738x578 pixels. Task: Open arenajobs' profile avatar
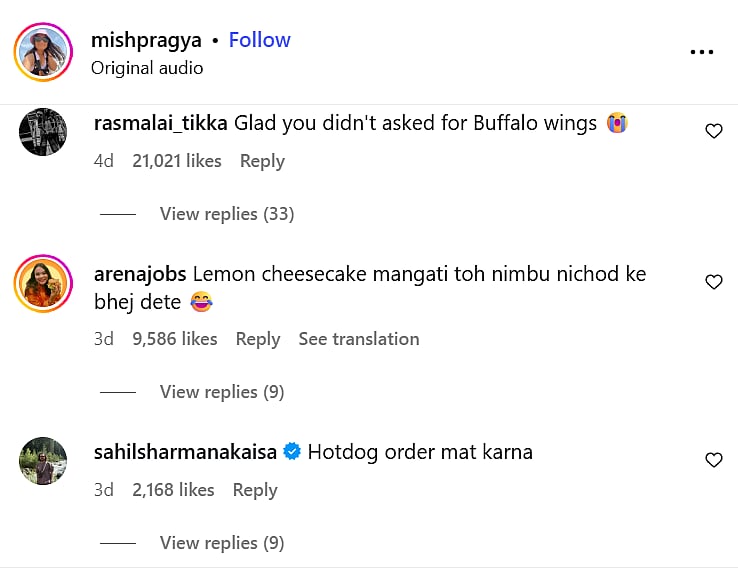pos(43,283)
